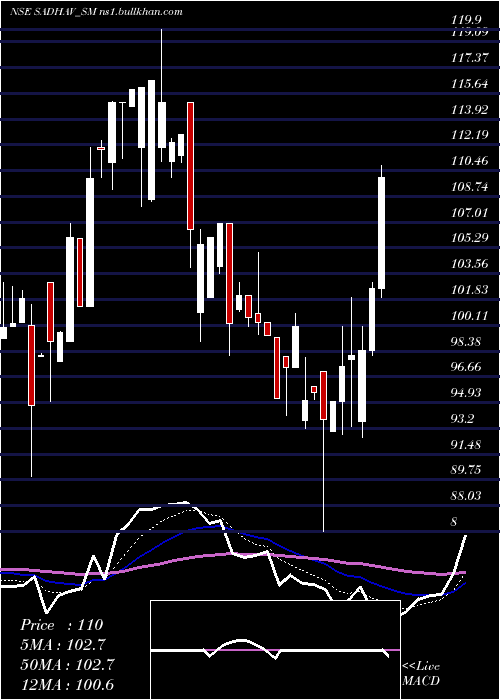Image resolution: width=500 pixels, height=700 pixels.
Task: Click the long red candle falling from 113.92
Action: (190, 166)
